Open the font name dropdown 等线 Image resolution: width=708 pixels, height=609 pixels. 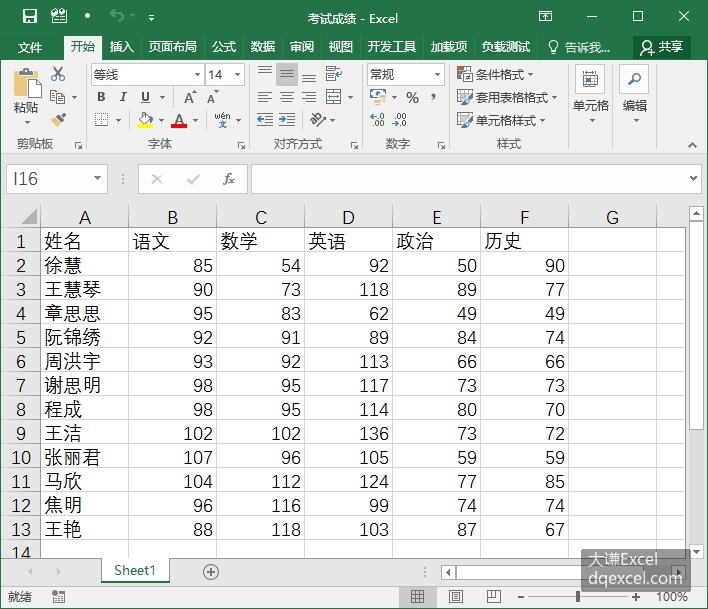197,74
